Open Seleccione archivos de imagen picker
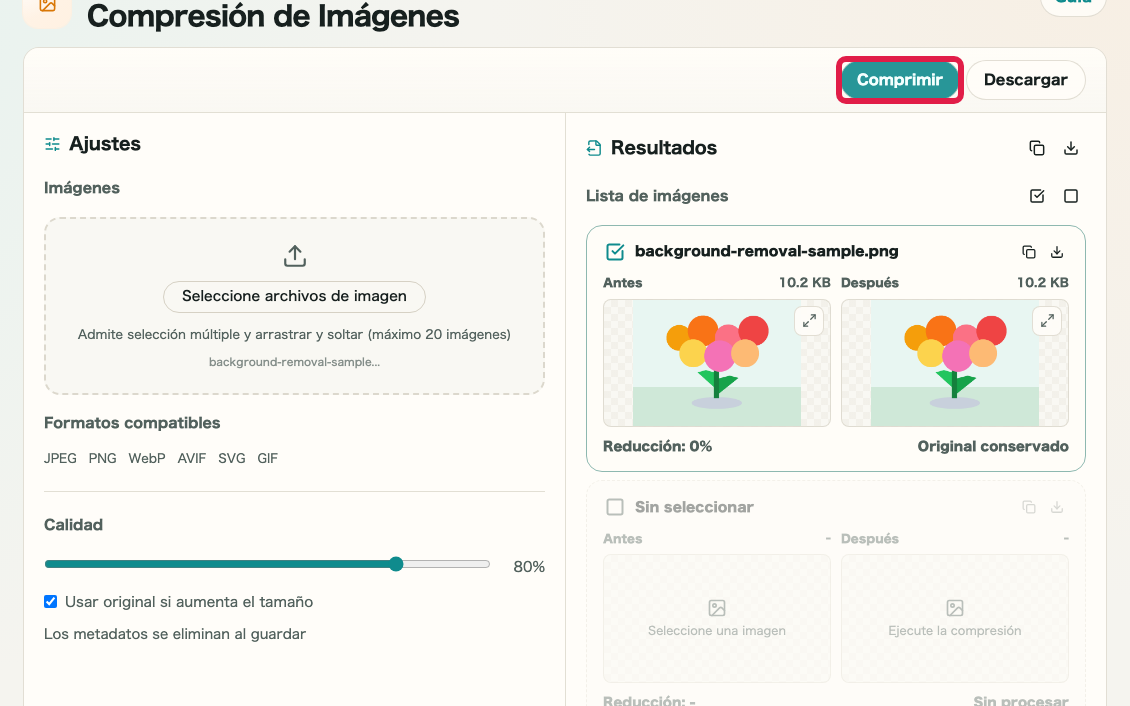Screen dimensions: 1130x706 [x=294, y=296]
